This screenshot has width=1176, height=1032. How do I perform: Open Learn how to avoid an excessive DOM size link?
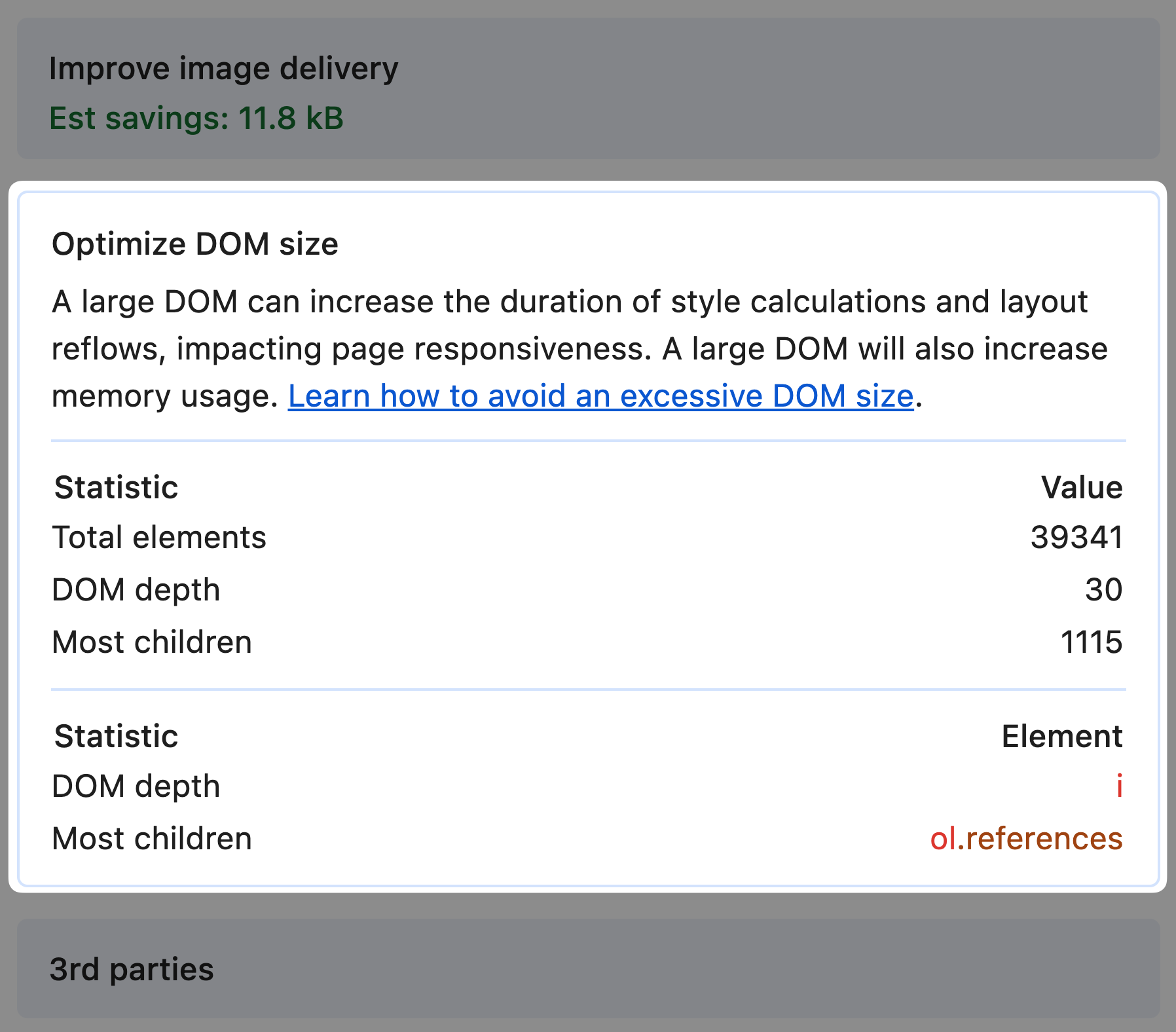(x=600, y=396)
